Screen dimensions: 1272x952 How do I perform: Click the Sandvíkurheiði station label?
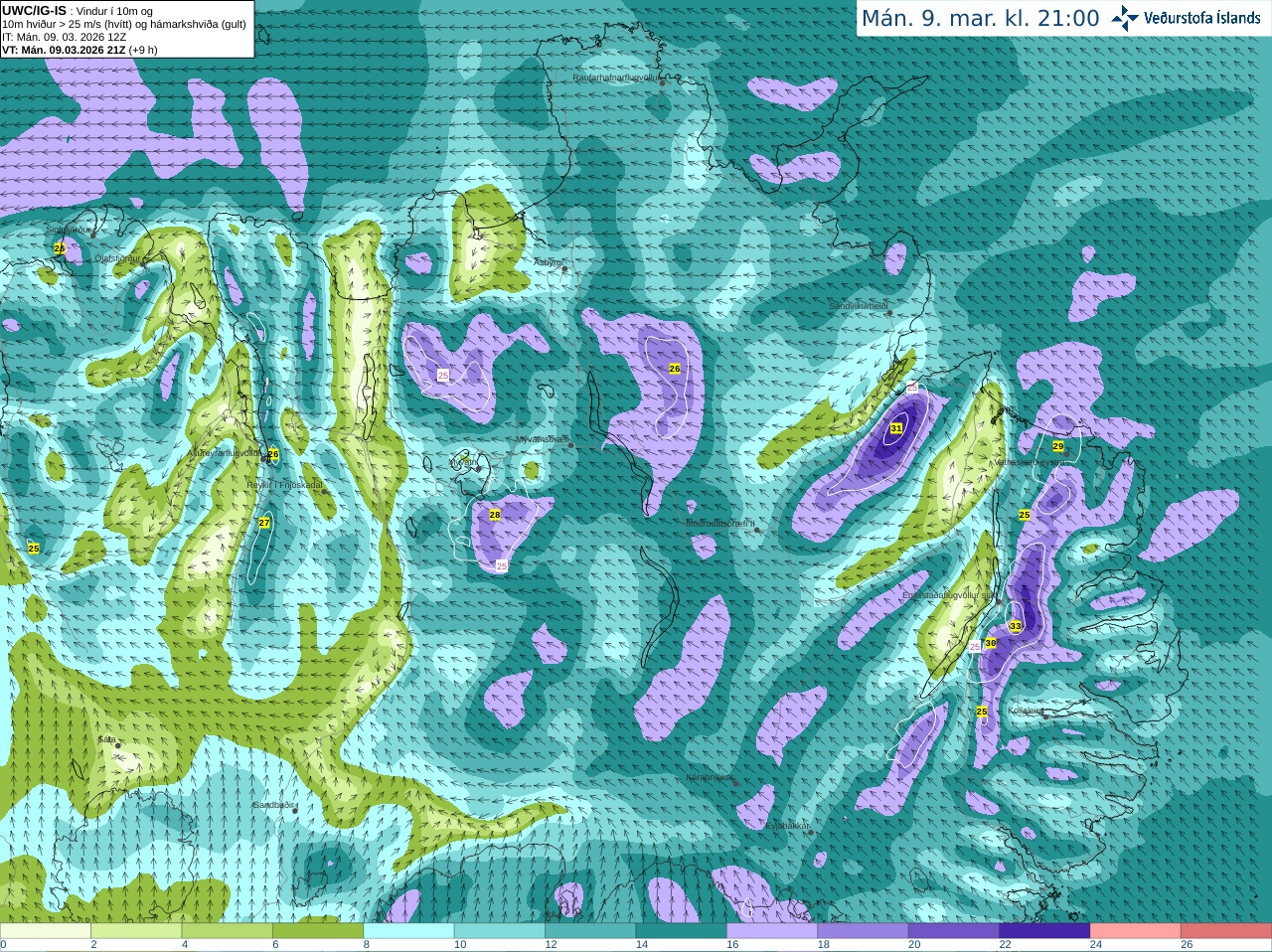[x=859, y=306]
